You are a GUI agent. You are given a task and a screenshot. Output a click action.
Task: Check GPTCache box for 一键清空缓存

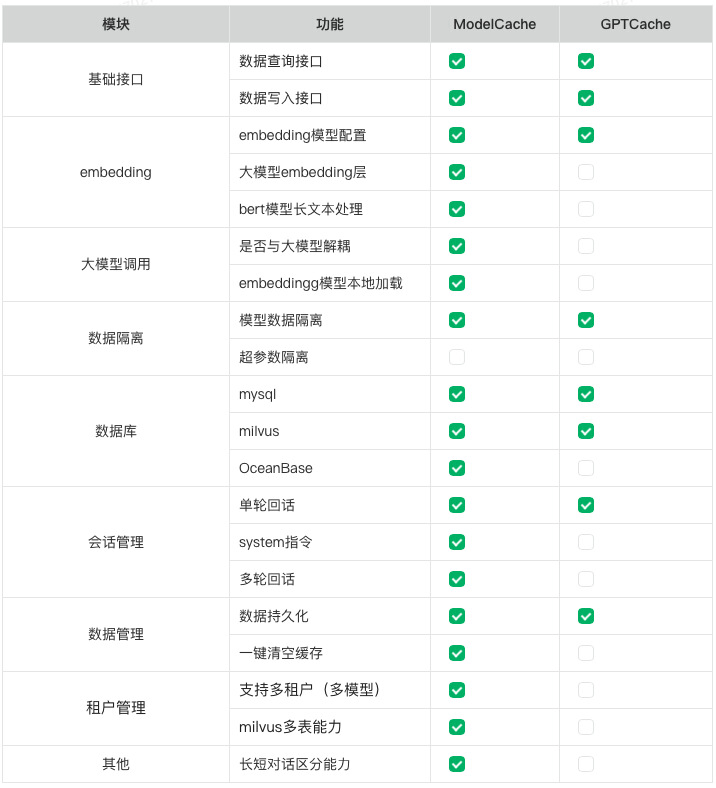click(586, 653)
